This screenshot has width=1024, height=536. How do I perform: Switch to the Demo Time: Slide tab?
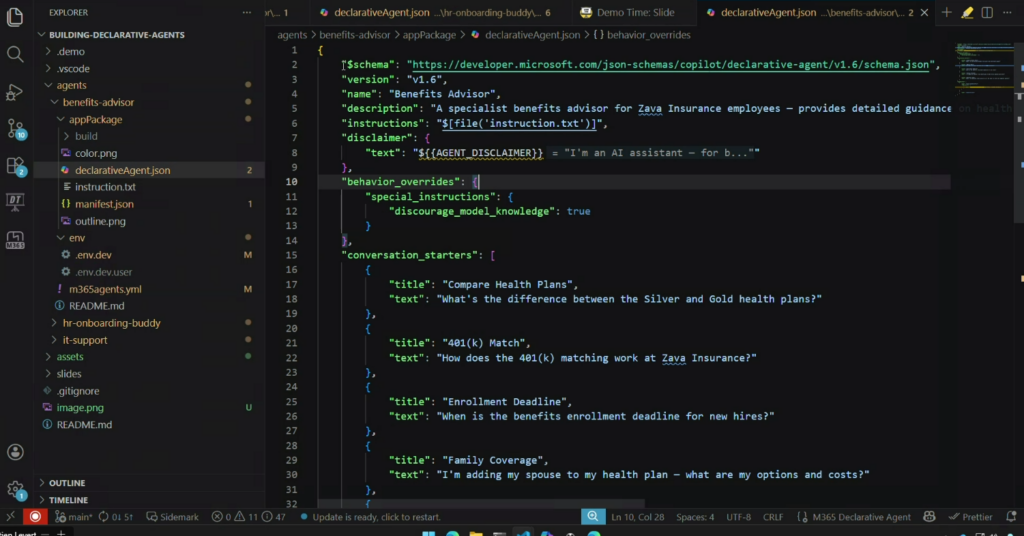[x=635, y=13]
